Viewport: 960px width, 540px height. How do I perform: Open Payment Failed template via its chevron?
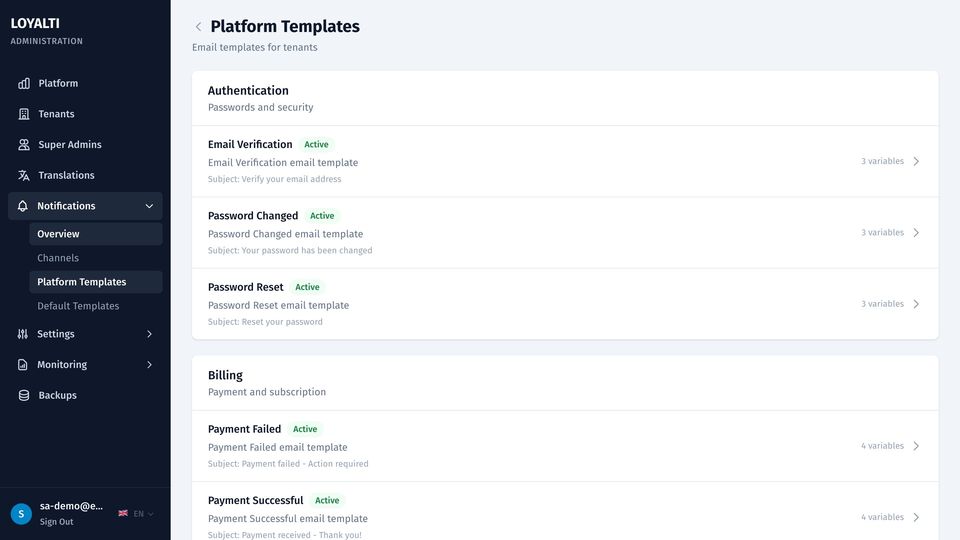916,446
